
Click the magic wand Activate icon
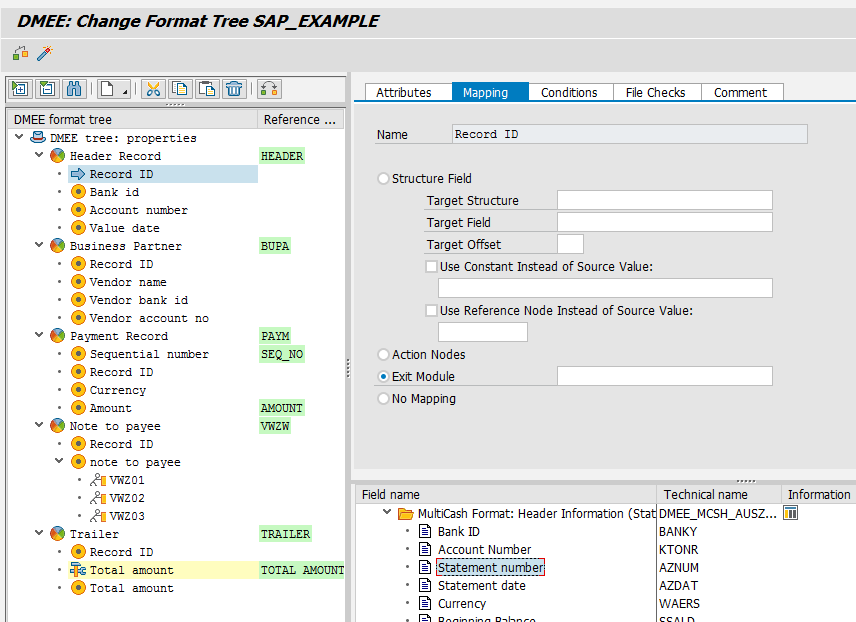(44, 53)
